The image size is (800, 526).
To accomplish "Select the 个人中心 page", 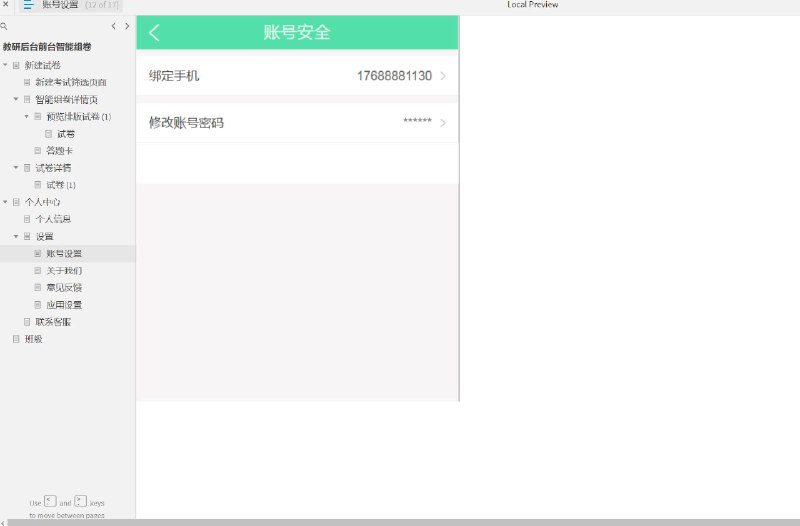I will 42,202.
